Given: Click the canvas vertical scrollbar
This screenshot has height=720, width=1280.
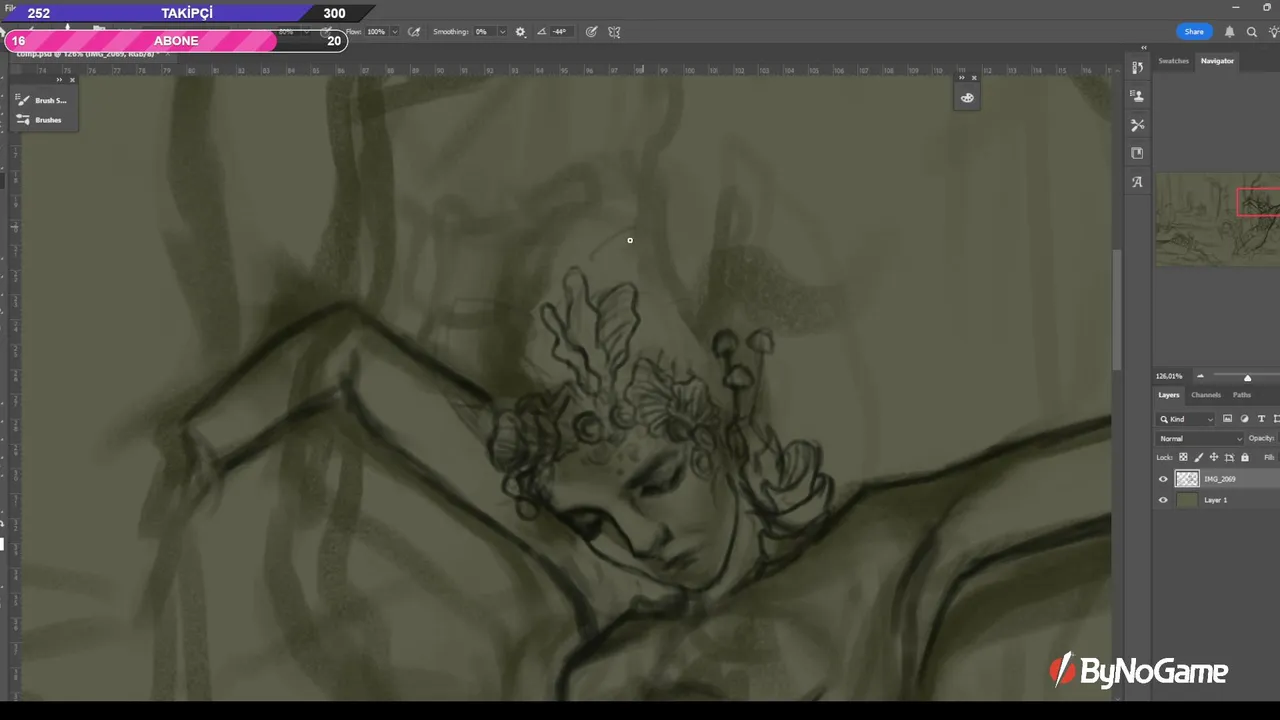Looking at the screenshot, I should 1116,310.
